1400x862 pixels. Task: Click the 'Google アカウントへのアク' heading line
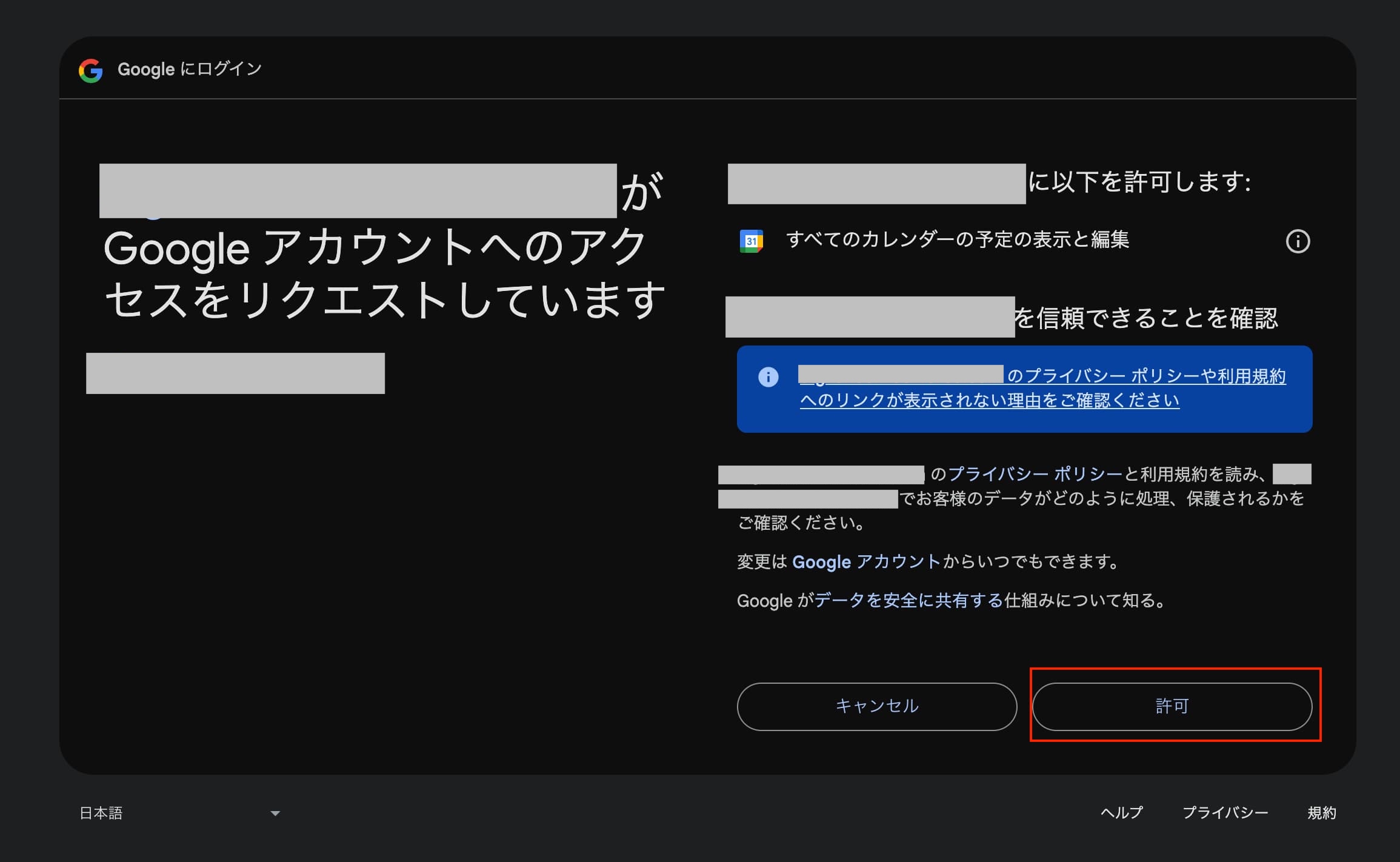pos(375,248)
